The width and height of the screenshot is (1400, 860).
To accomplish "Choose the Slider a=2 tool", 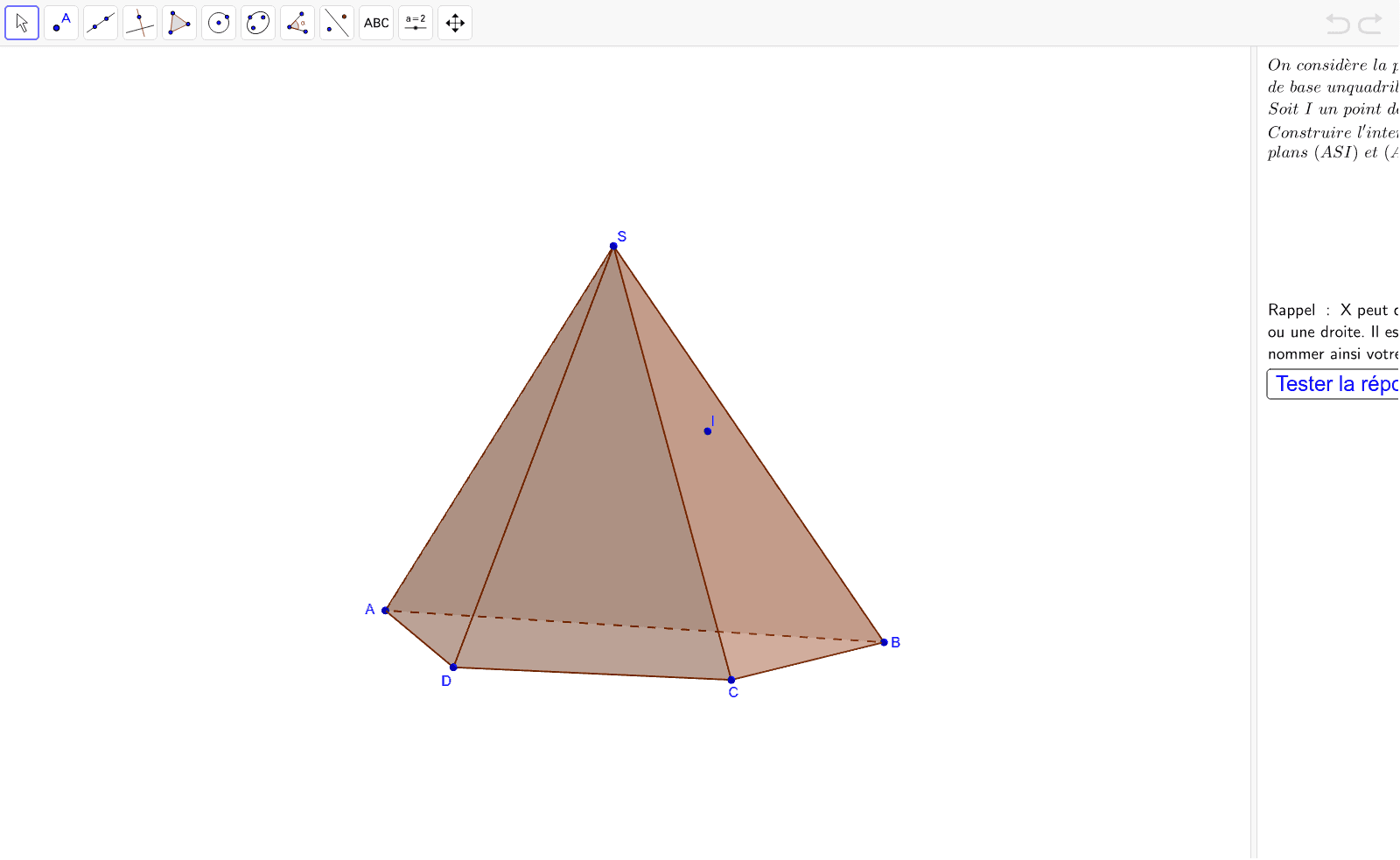I will (416, 23).
